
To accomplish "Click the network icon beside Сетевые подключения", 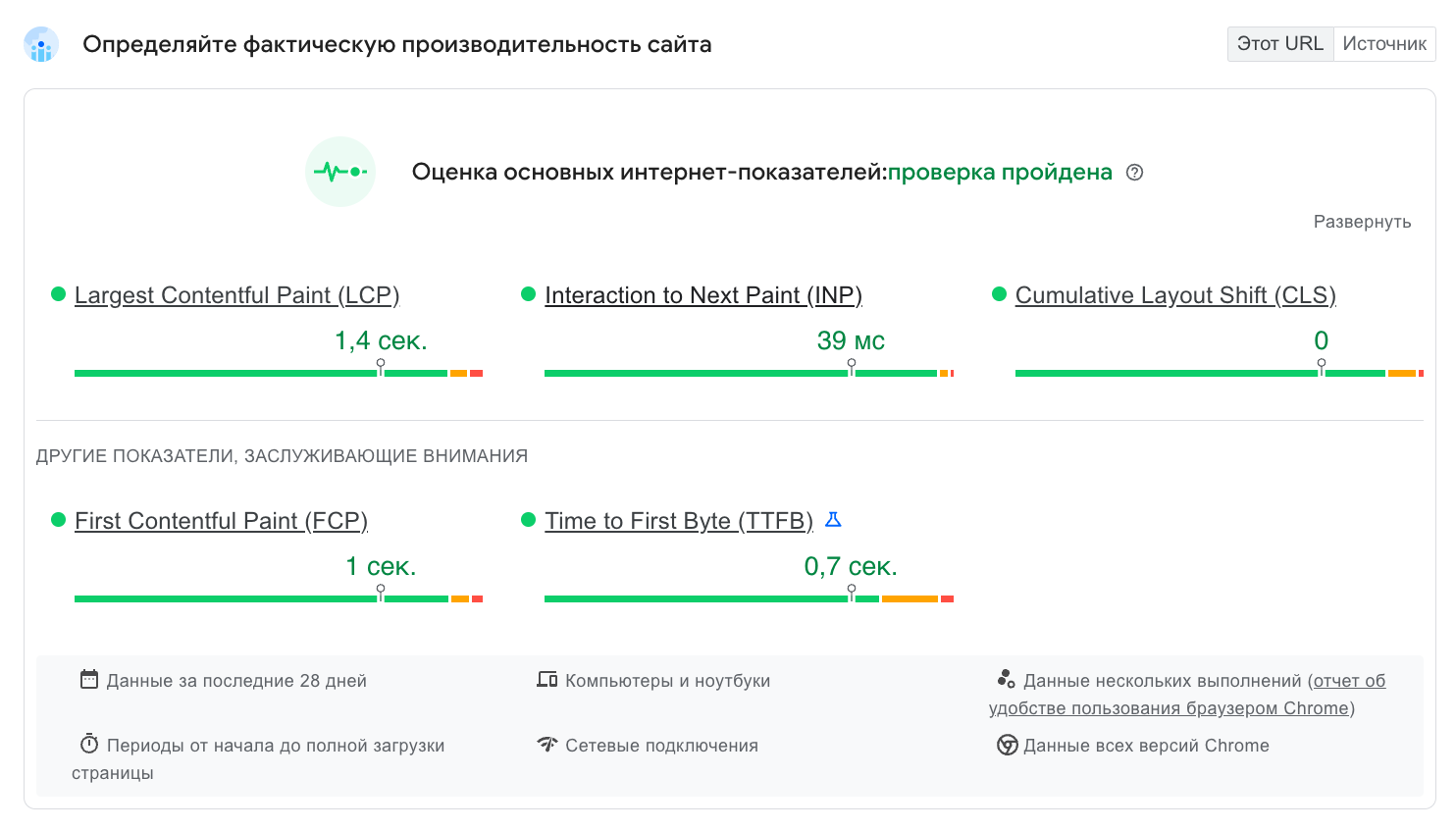I will 546,745.
